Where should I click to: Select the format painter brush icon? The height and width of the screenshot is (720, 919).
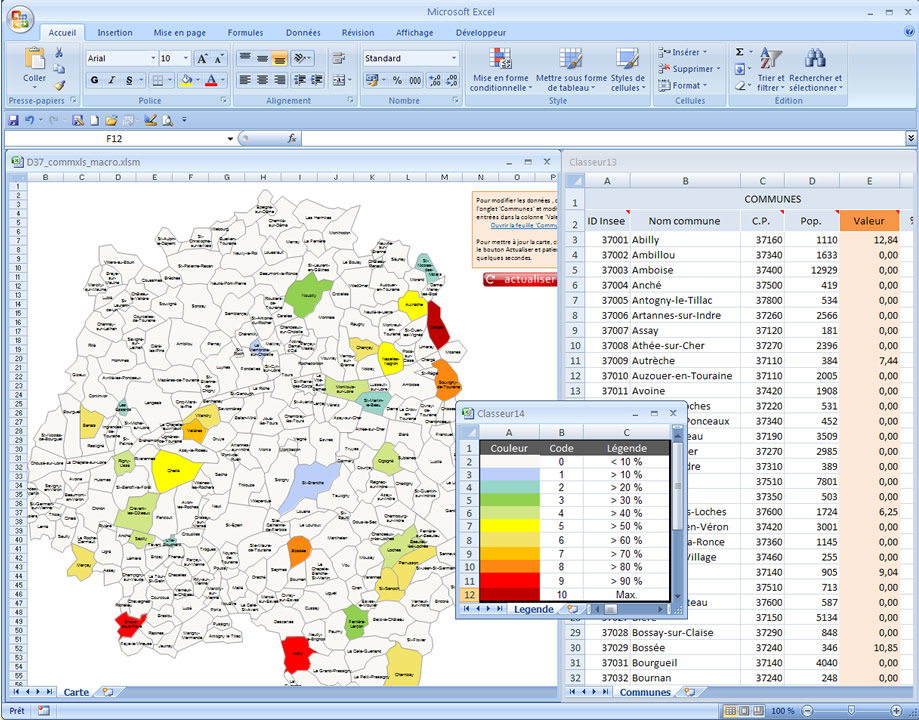(59, 85)
